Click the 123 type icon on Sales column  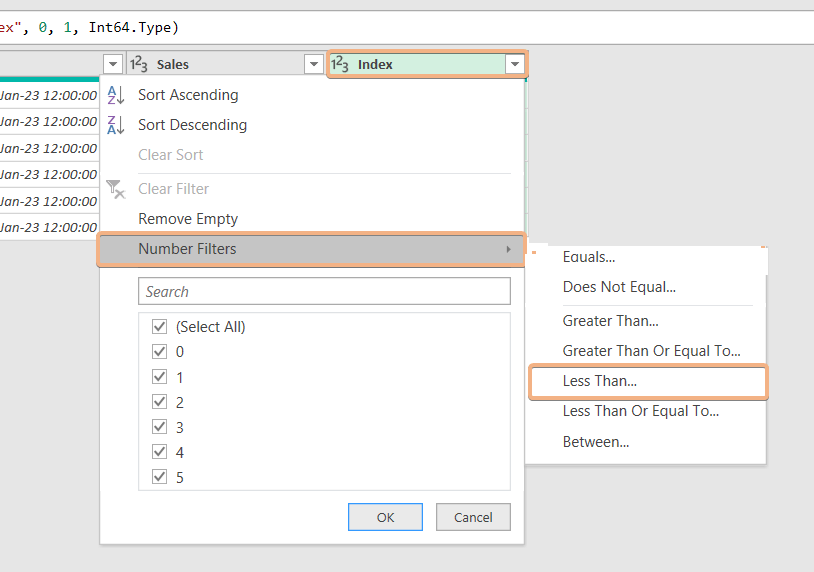tap(139, 64)
